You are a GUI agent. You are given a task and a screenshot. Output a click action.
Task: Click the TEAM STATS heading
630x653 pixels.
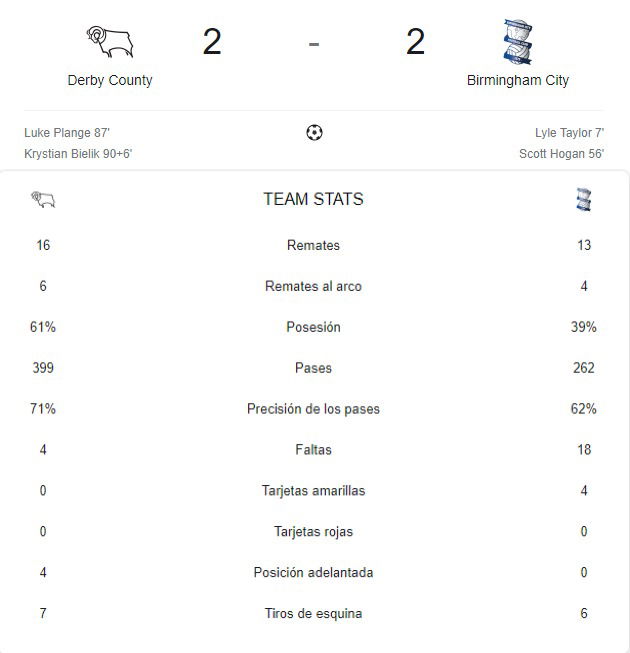coord(314,199)
